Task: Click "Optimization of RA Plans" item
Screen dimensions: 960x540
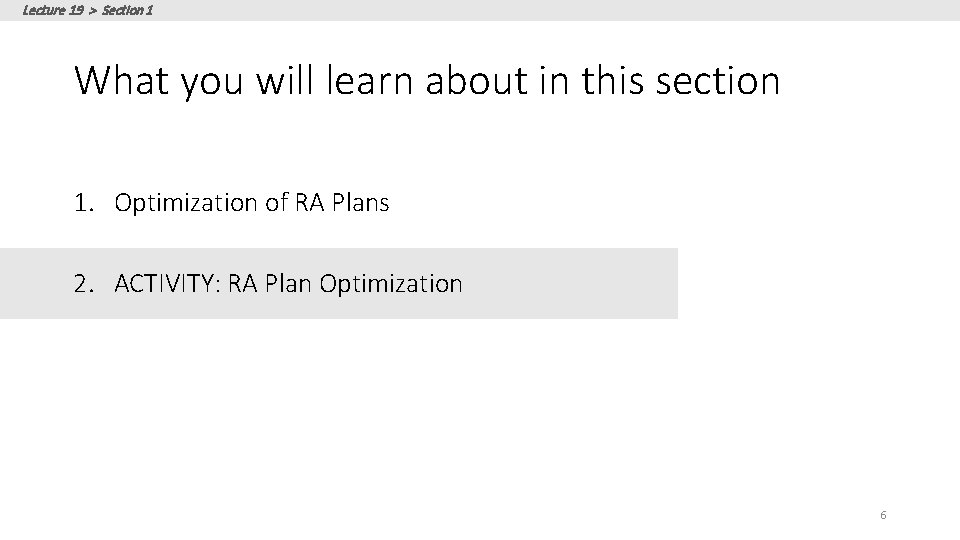Action: [x=252, y=203]
